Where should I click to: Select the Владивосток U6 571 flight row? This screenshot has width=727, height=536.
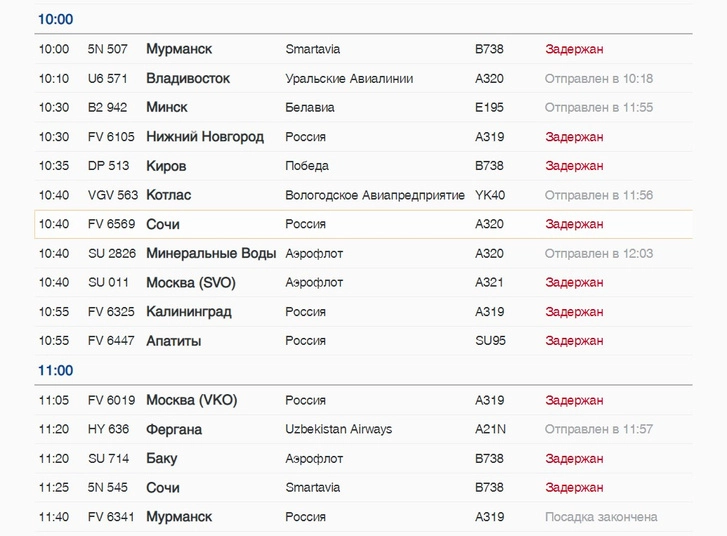tap(364, 78)
